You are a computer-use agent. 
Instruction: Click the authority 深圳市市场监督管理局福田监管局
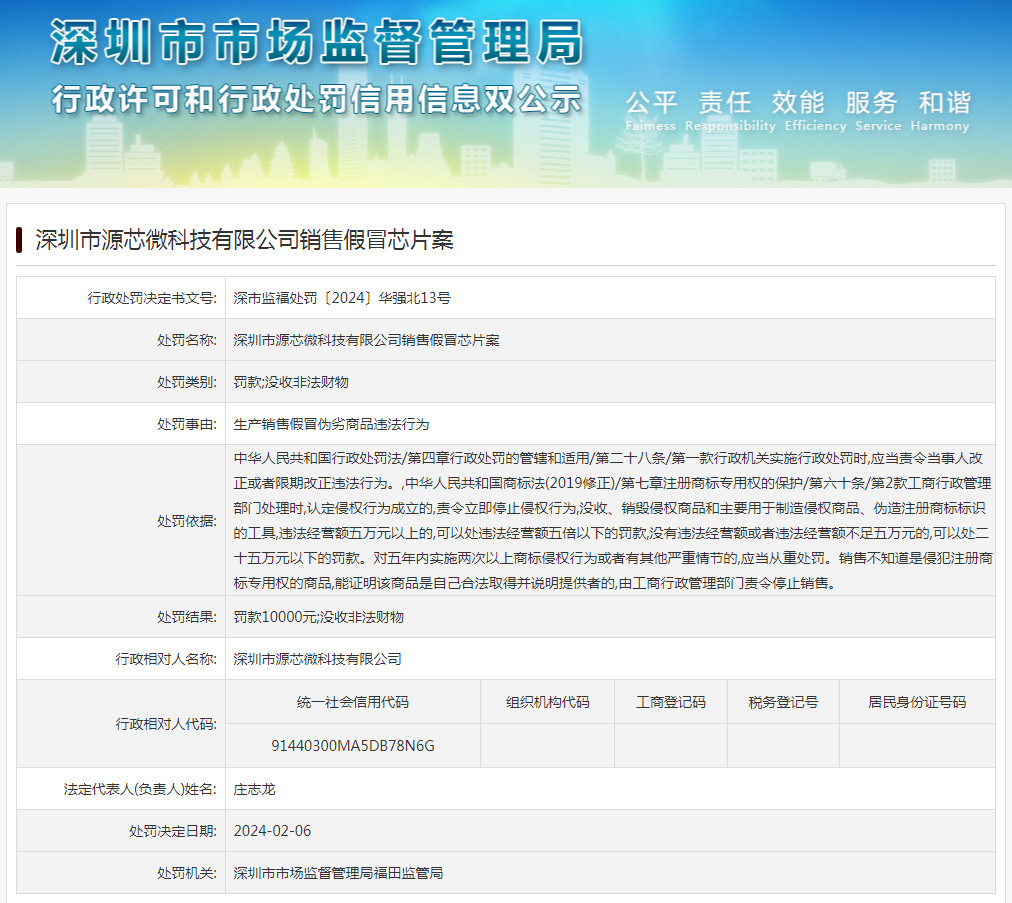click(x=338, y=873)
